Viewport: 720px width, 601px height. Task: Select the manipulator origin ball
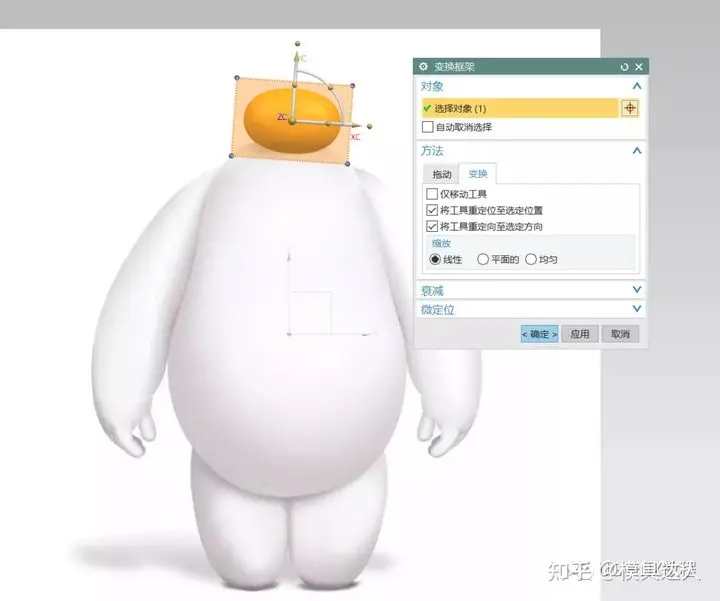click(292, 121)
